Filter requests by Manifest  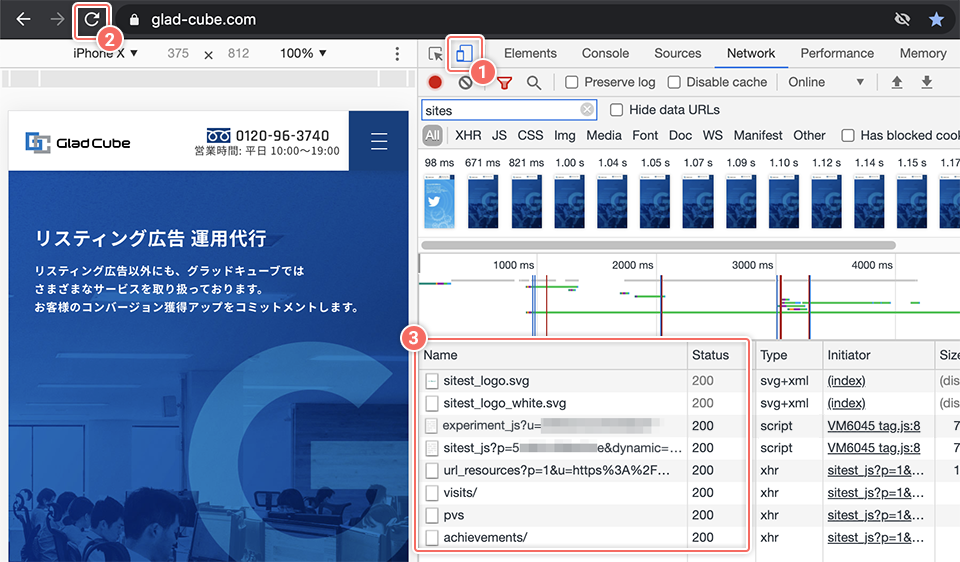[x=758, y=135]
